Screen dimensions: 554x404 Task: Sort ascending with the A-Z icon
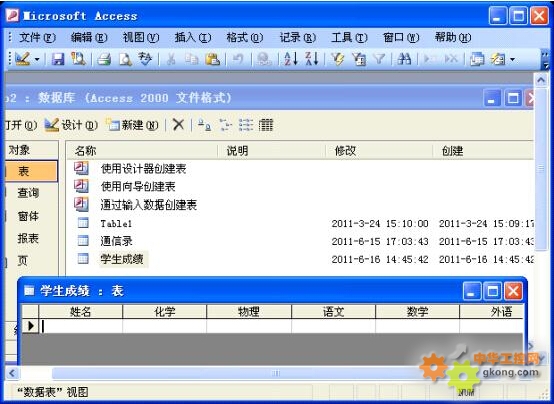click(x=291, y=59)
